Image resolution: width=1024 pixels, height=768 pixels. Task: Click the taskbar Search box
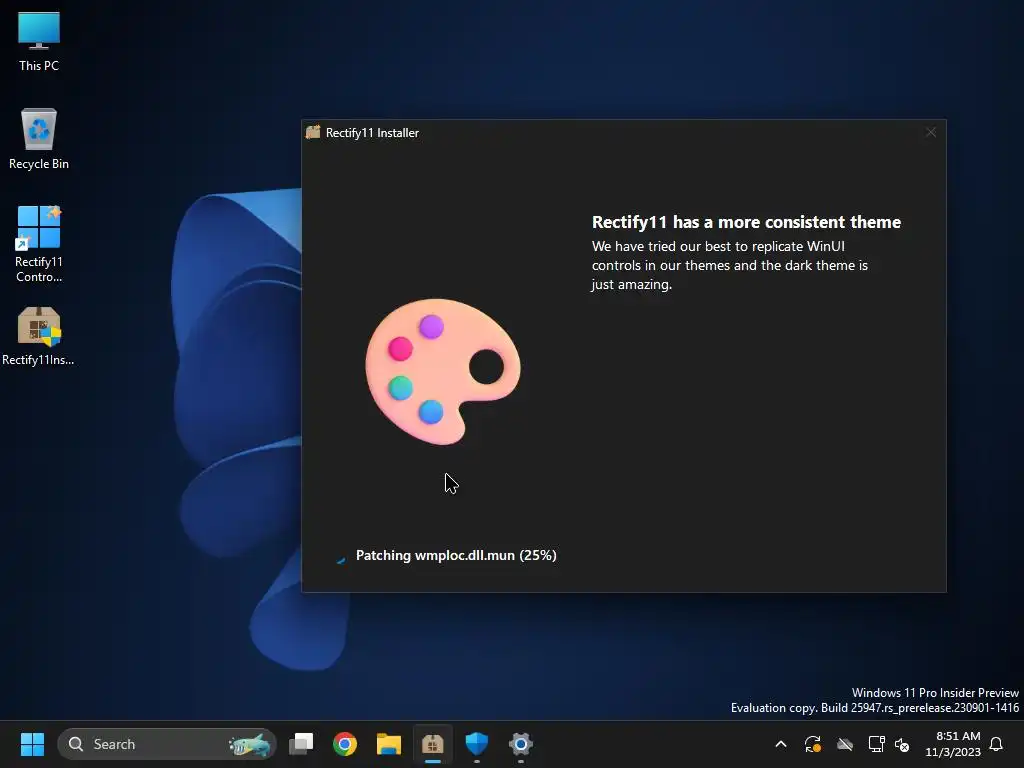click(x=167, y=744)
